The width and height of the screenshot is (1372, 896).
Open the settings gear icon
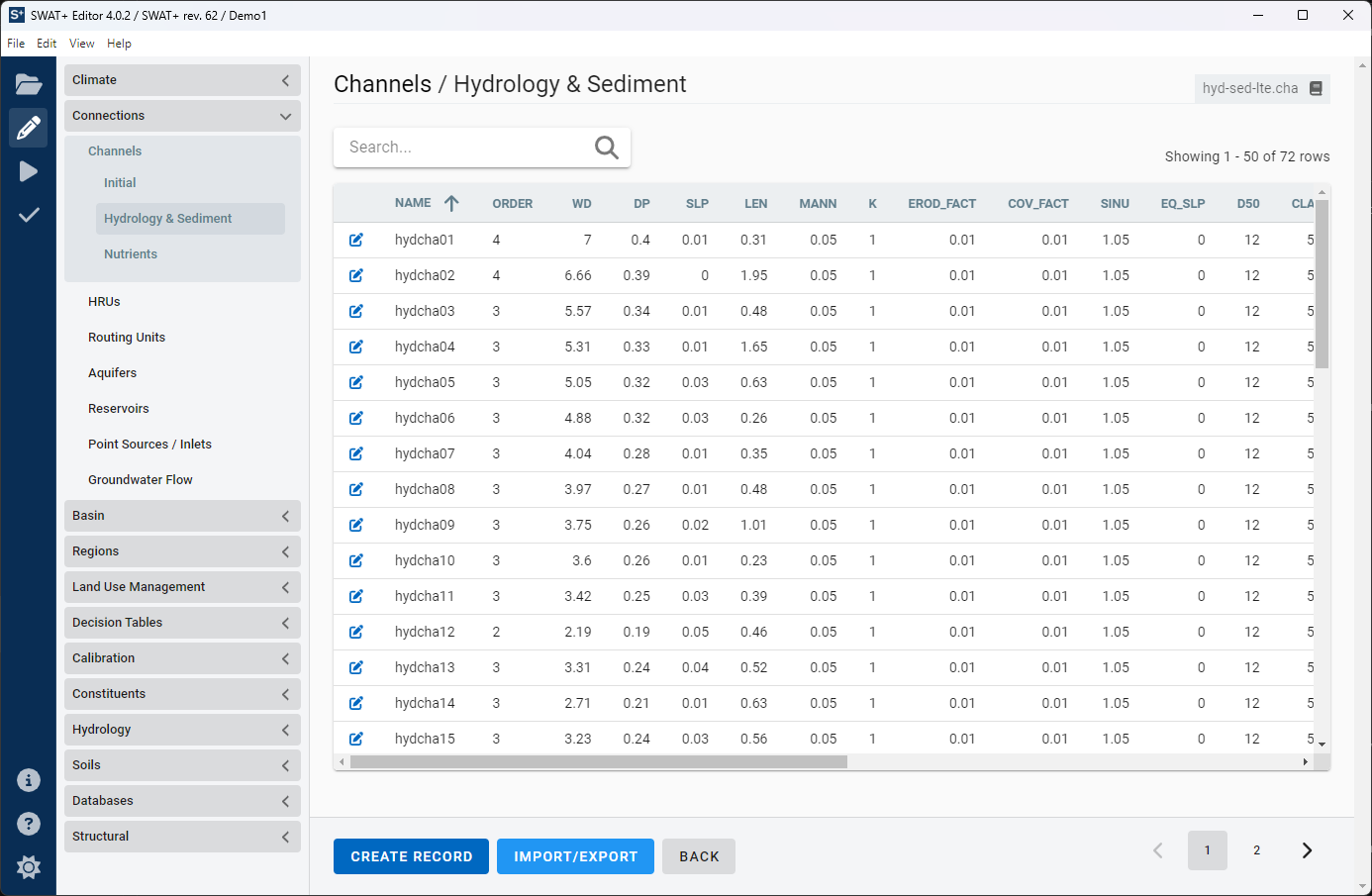point(29,867)
